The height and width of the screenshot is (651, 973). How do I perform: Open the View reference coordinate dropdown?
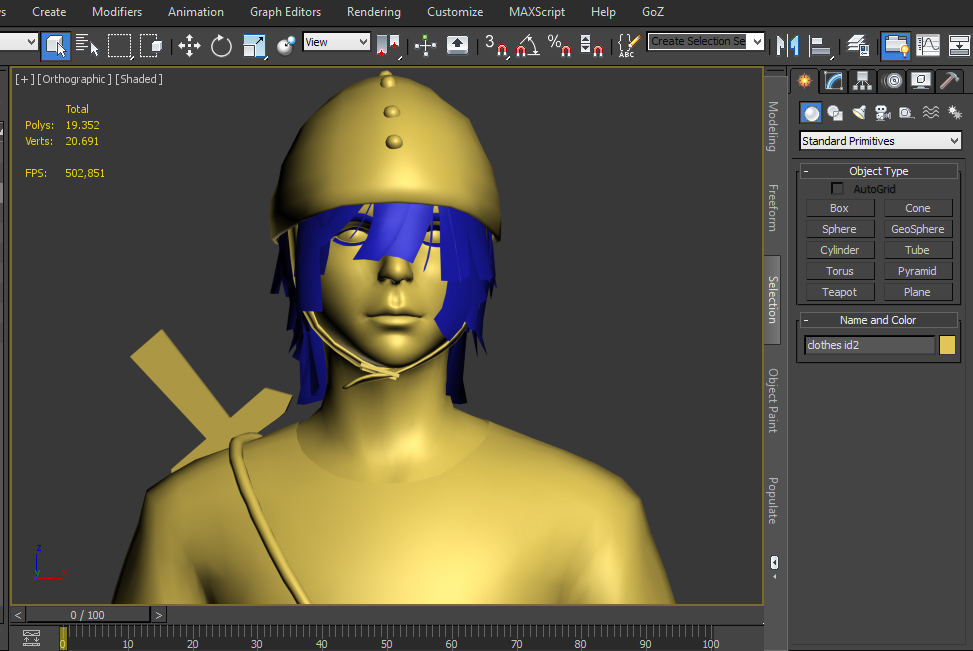coord(336,42)
